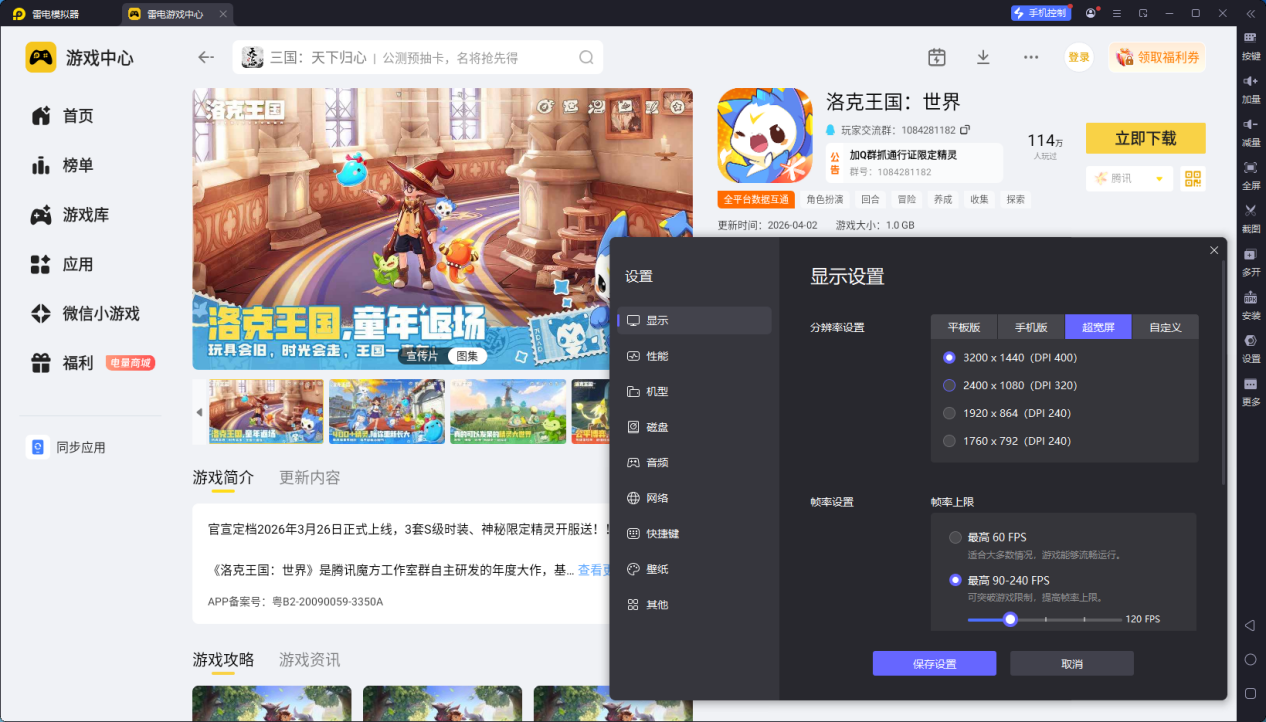Image resolution: width=1266 pixels, height=722 pixels.
Task: Switch to the 平板版 resolution tab
Action: (x=964, y=327)
